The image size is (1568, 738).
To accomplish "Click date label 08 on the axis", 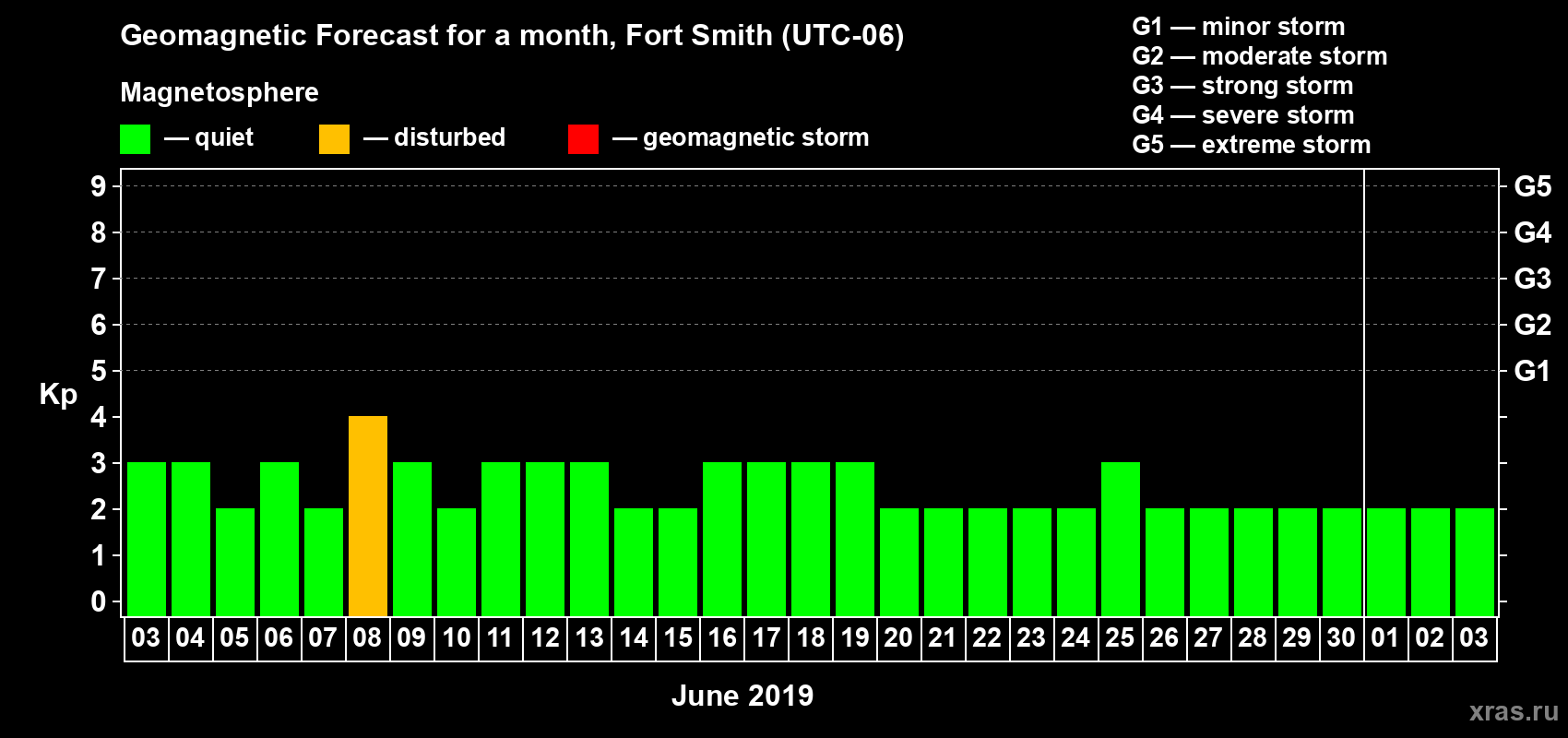I will tap(367, 637).
